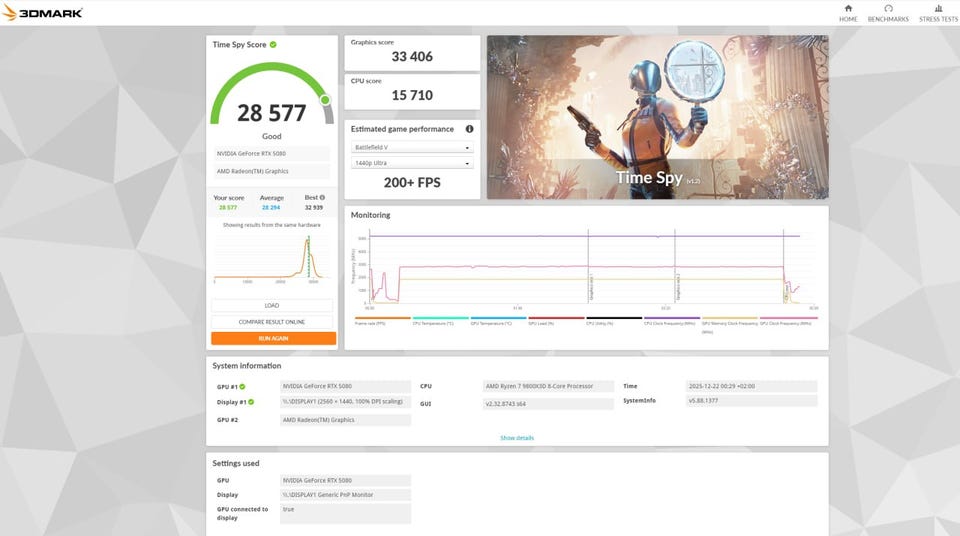Click the Settings used GPU value
960x536 pixels.
tap(345, 481)
